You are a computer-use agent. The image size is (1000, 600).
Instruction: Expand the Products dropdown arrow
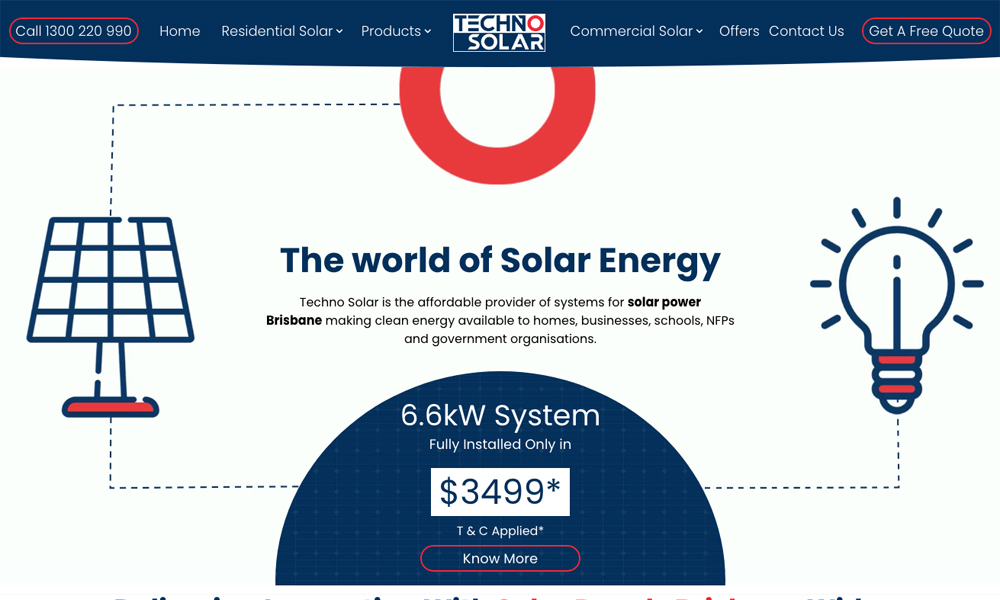point(428,32)
